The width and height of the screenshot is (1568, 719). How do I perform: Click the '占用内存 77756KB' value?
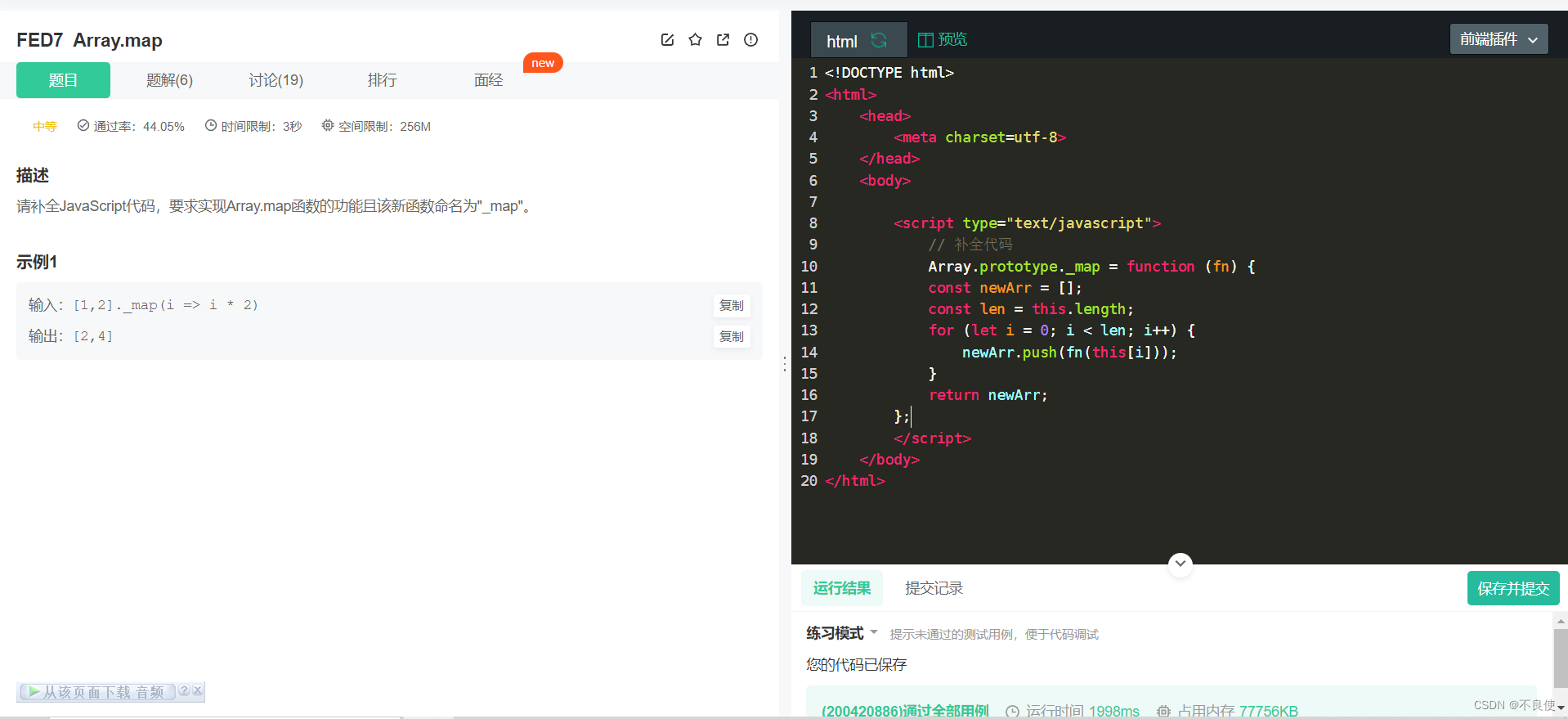pos(1238,711)
